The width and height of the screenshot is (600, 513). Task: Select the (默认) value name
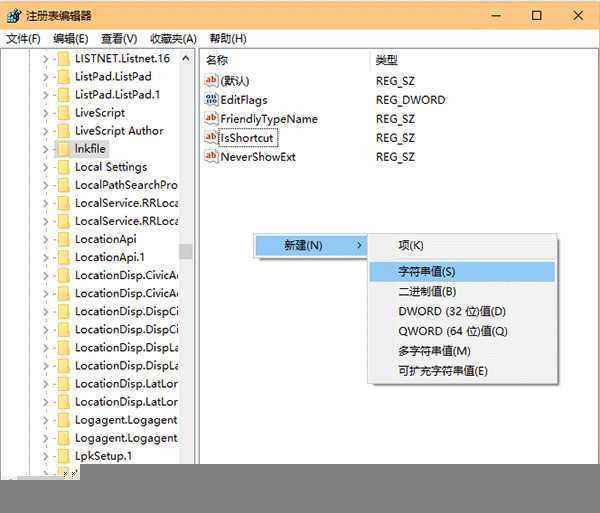235,81
